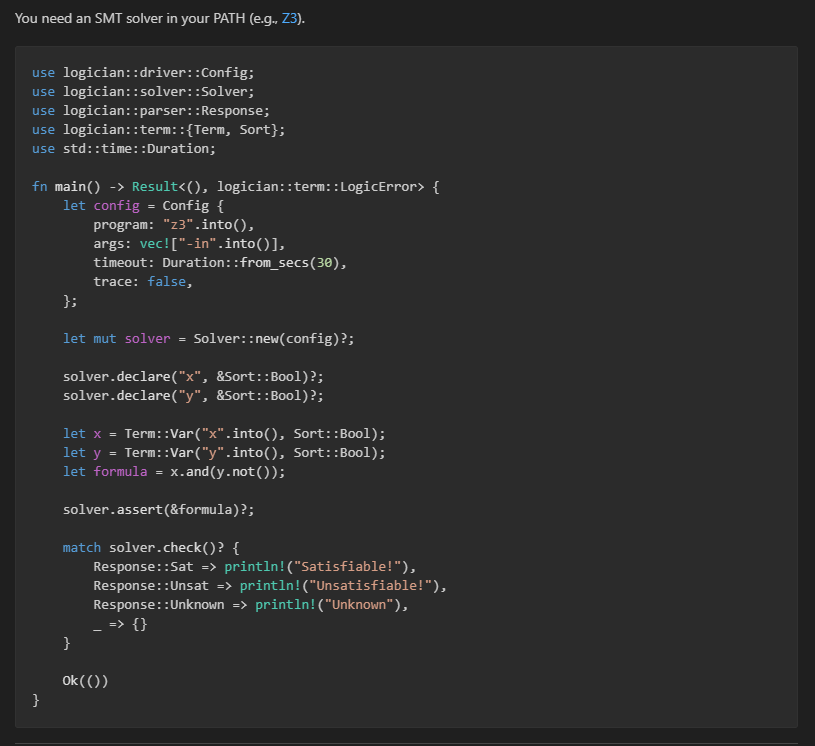The width and height of the screenshot is (815, 746).
Task: Click the program: "z3" string literal
Action: 178,224
